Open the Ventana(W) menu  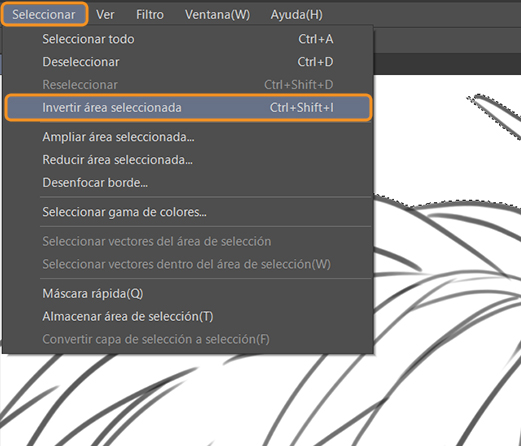coord(217,15)
